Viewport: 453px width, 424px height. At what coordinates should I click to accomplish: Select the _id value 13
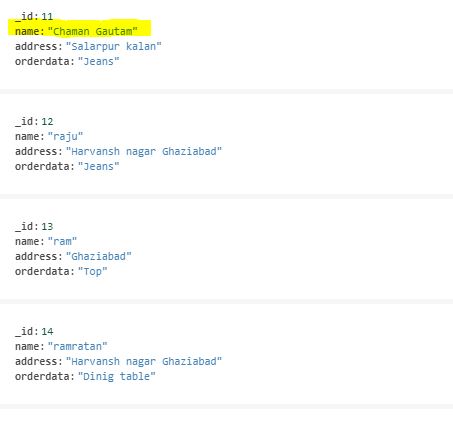coord(47,226)
